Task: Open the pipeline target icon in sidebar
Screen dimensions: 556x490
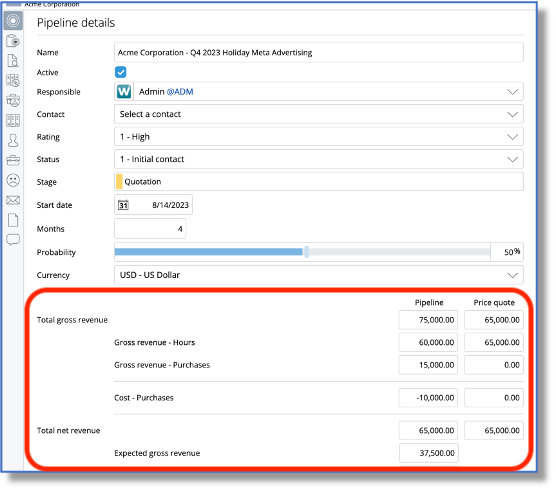Action: (13, 21)
